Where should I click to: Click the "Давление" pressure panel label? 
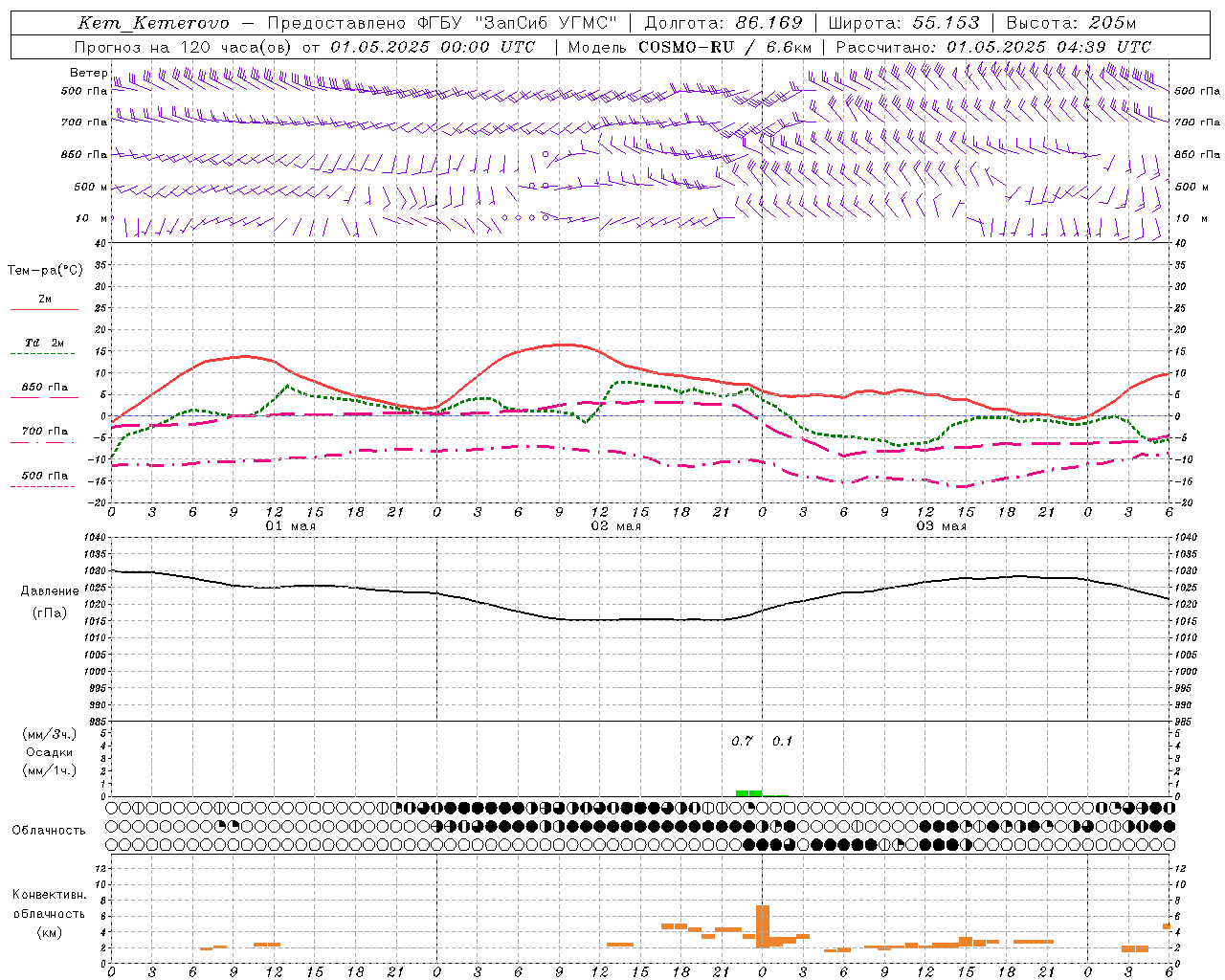[x=50, y=591]
